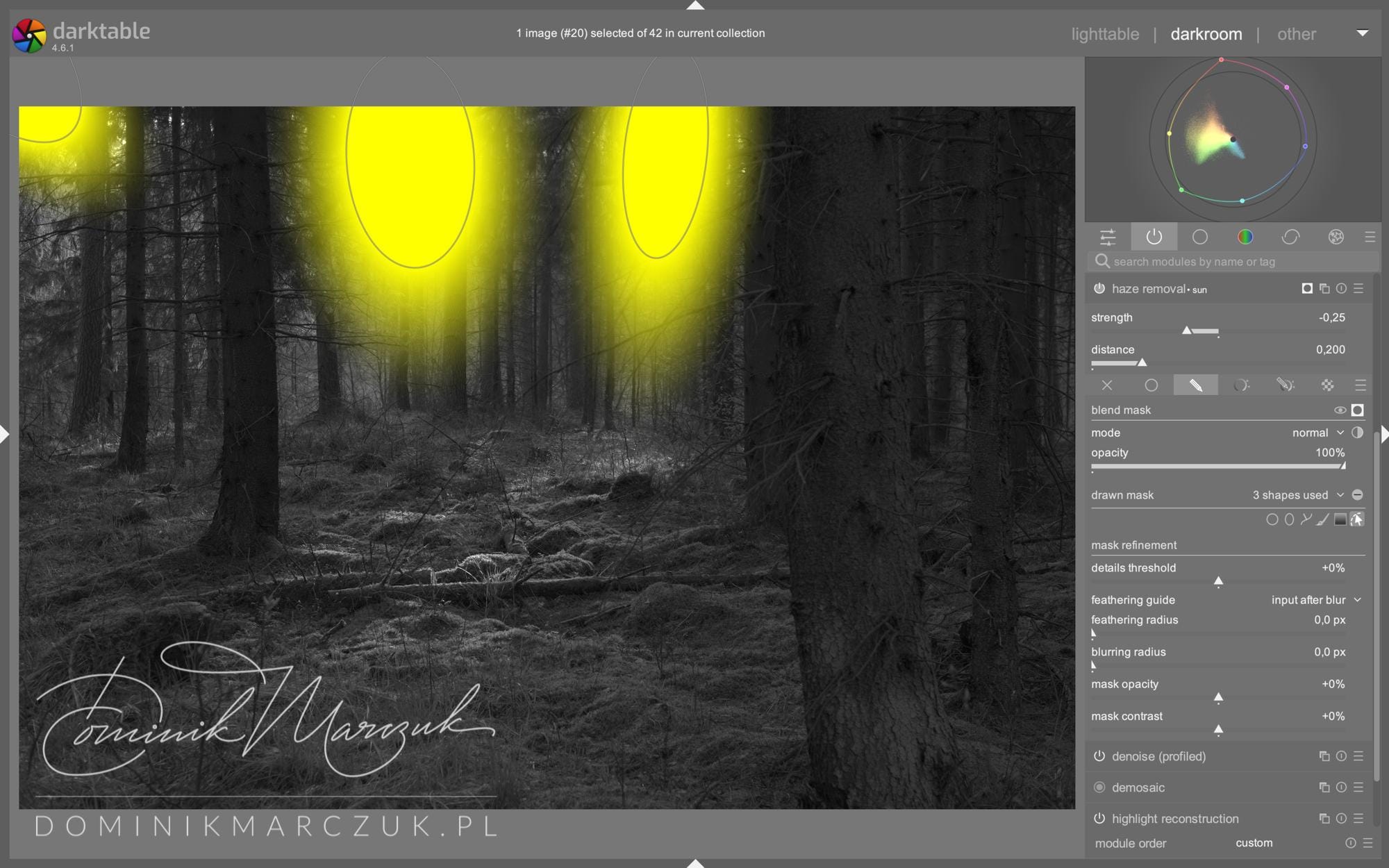Toggle display of mask overlay square icon

point(1358,410)
